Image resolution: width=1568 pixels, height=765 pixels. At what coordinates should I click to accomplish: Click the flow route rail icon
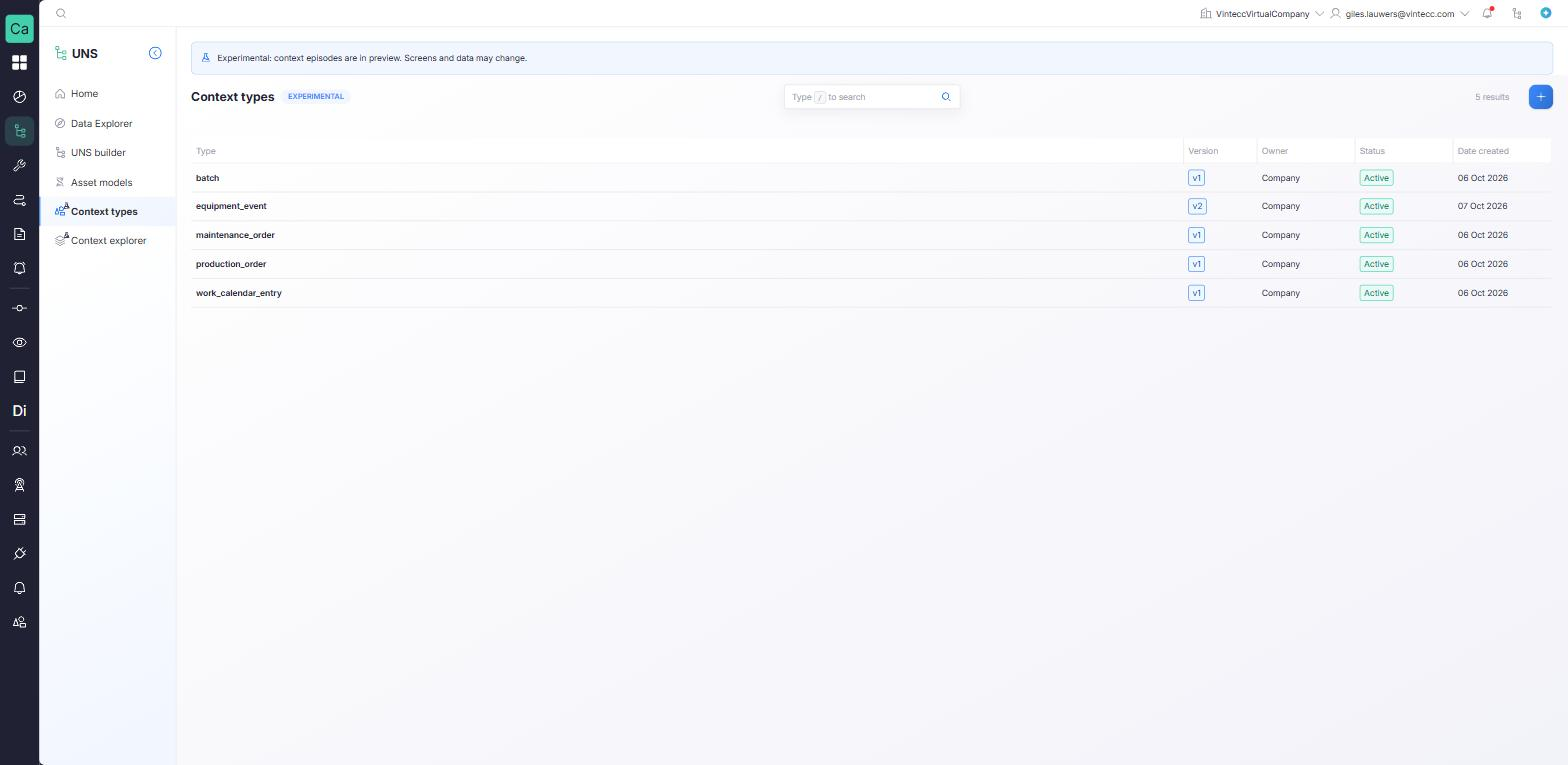pos(19,200)
